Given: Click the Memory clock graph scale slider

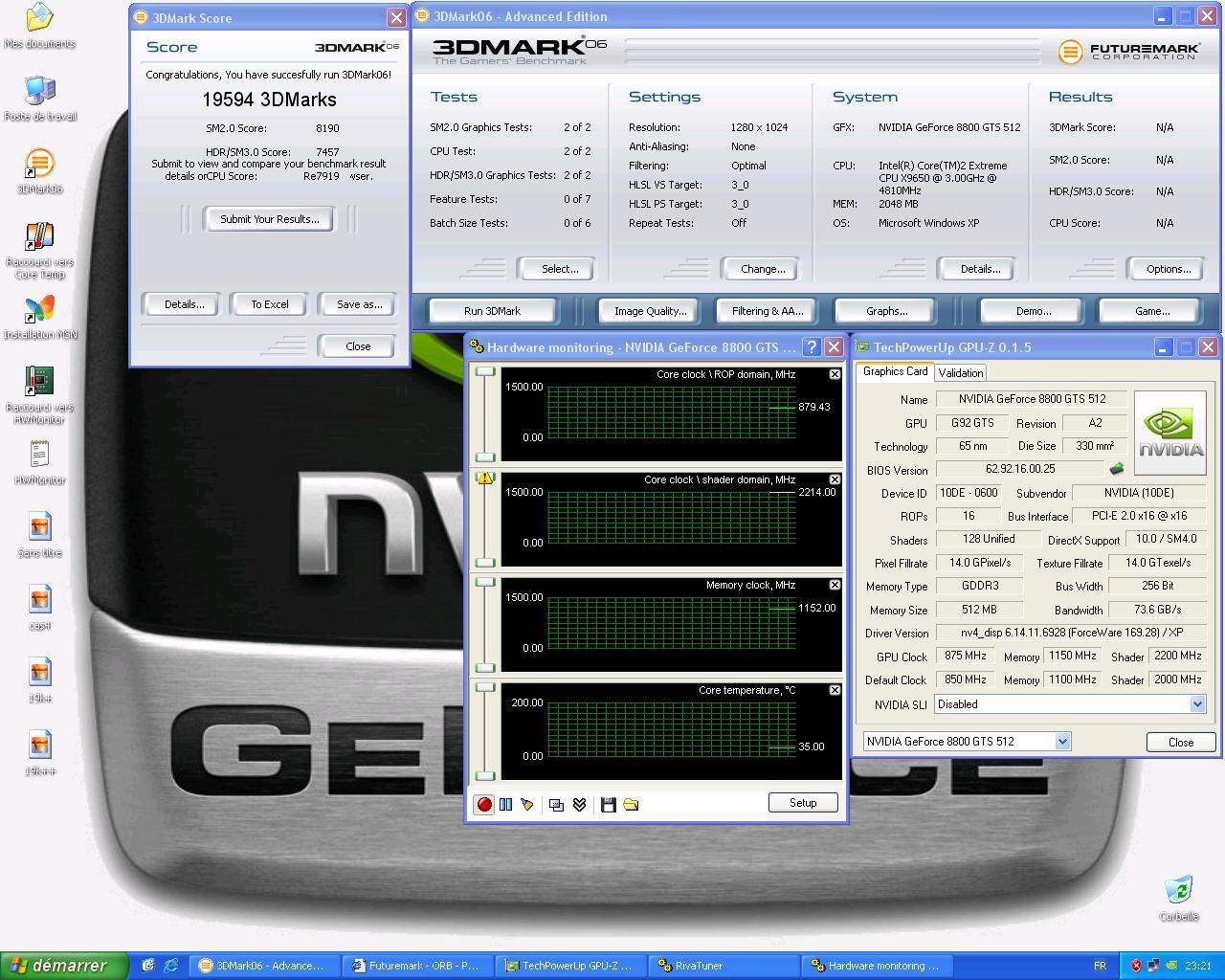Looking at the screenshot, I should pos(485,624).
